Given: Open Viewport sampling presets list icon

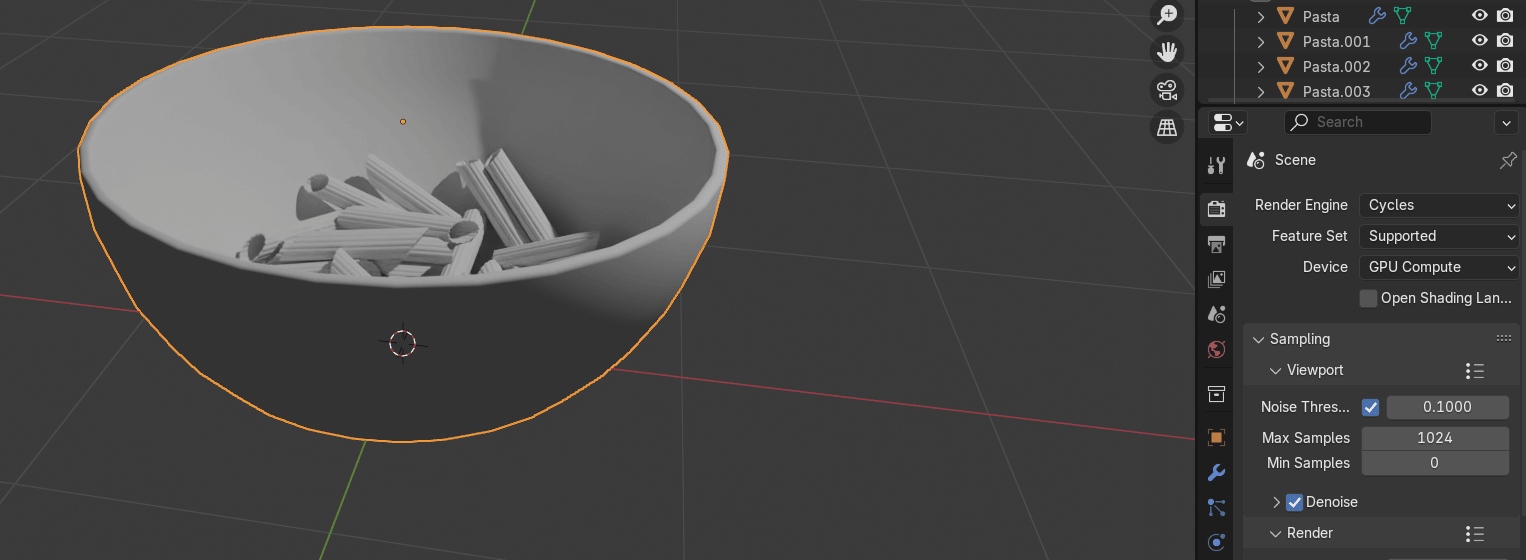Looking at the screenshot, I should tap(1474, 371).
